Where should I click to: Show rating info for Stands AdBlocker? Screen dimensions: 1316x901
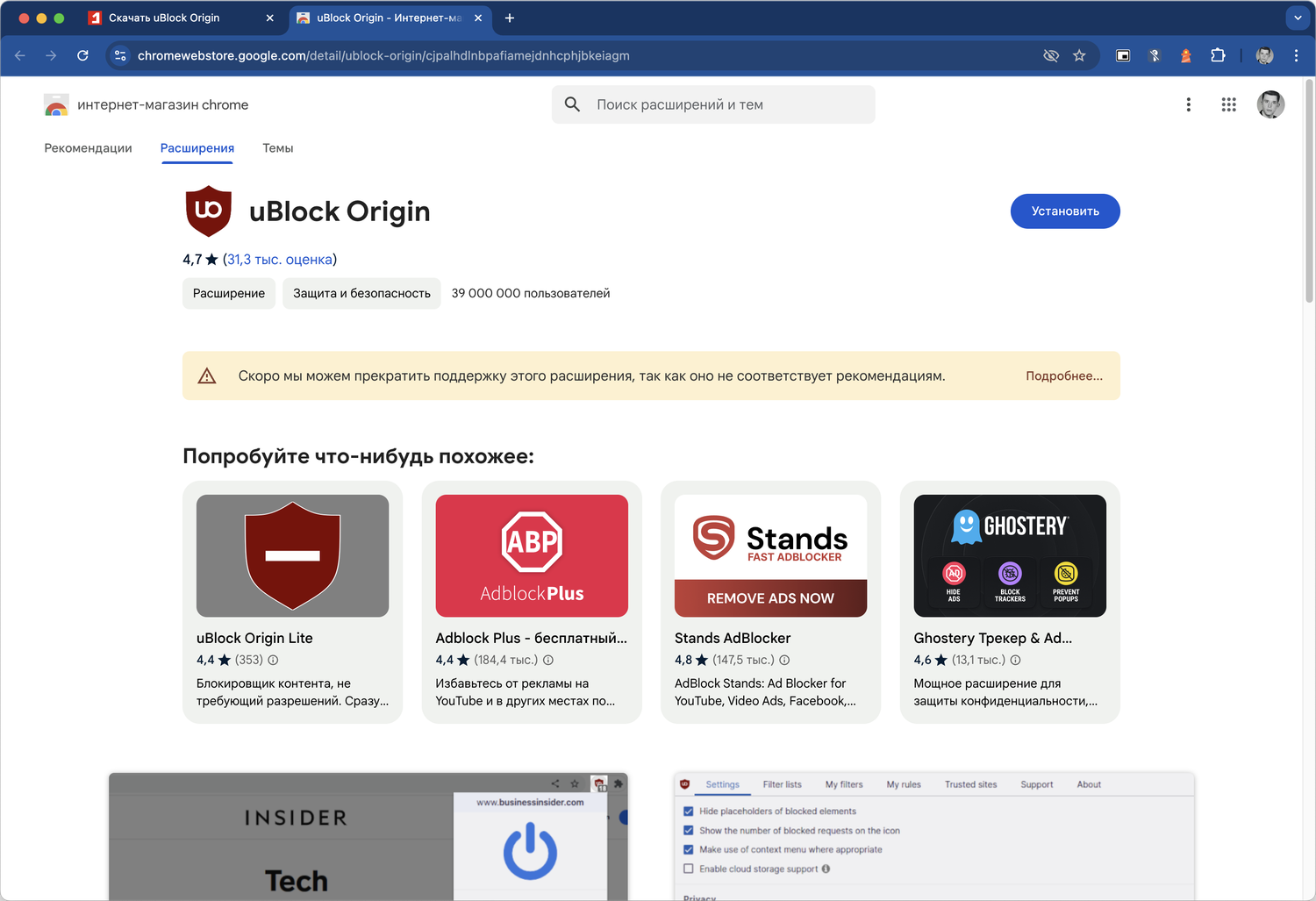(x=784, y=660)
